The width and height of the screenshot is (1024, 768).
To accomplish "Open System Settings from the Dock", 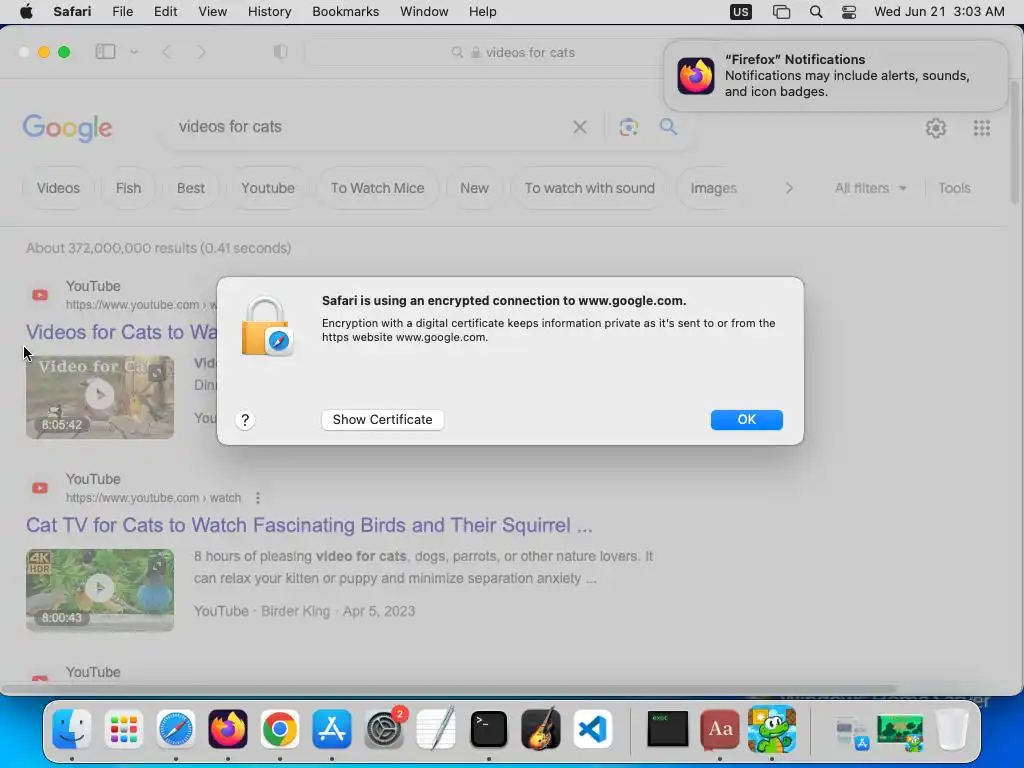I will (x=384, y=729).
